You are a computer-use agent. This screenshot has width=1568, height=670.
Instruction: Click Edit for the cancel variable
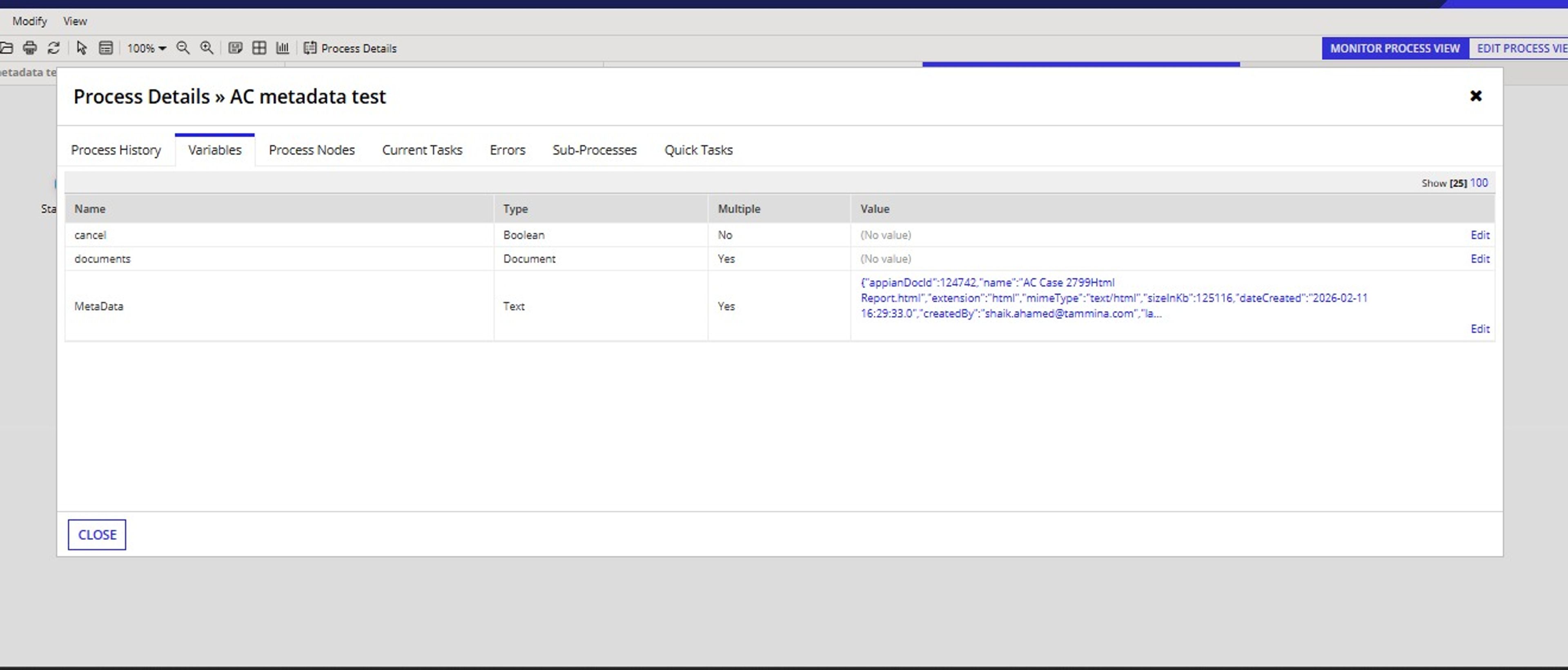pos(1480,235)
